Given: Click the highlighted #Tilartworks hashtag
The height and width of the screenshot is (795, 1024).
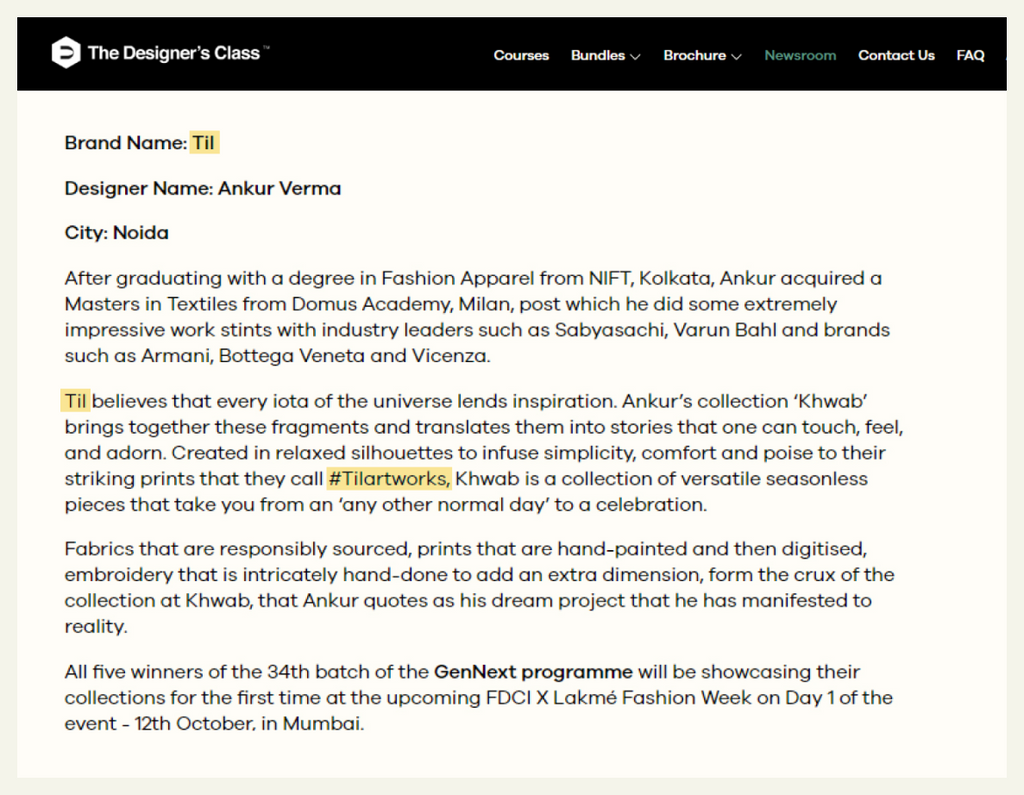Looking at the screenshot, I should [389, 479].
